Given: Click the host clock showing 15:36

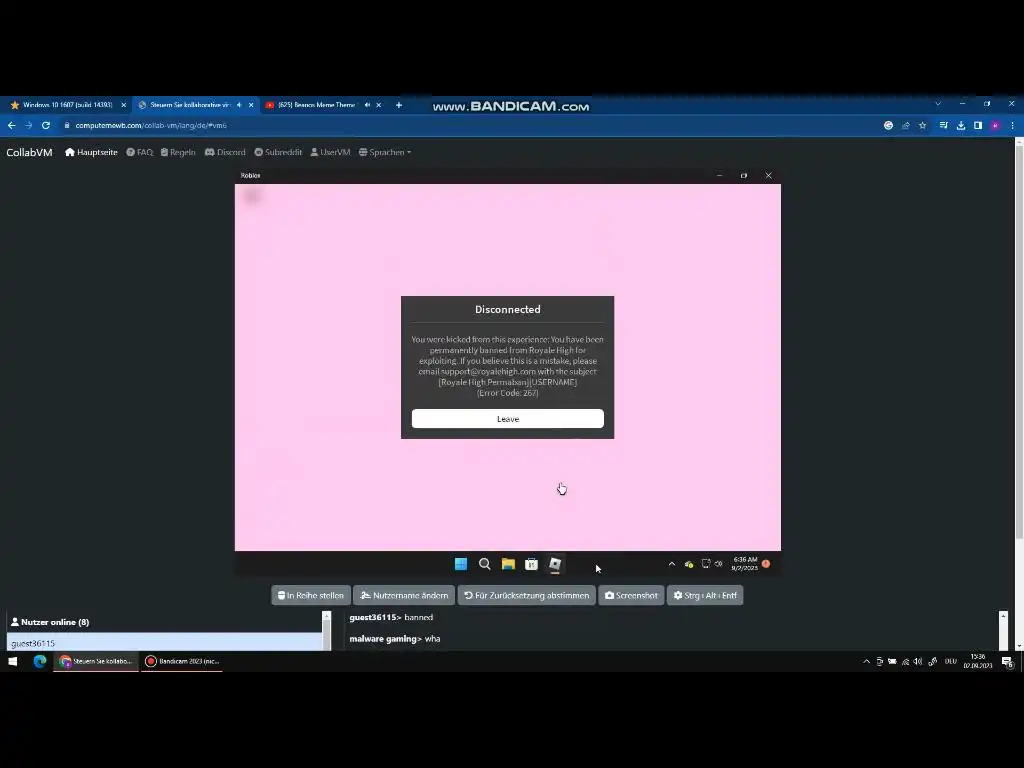Looking at the screenshot, I should [978, 662].
